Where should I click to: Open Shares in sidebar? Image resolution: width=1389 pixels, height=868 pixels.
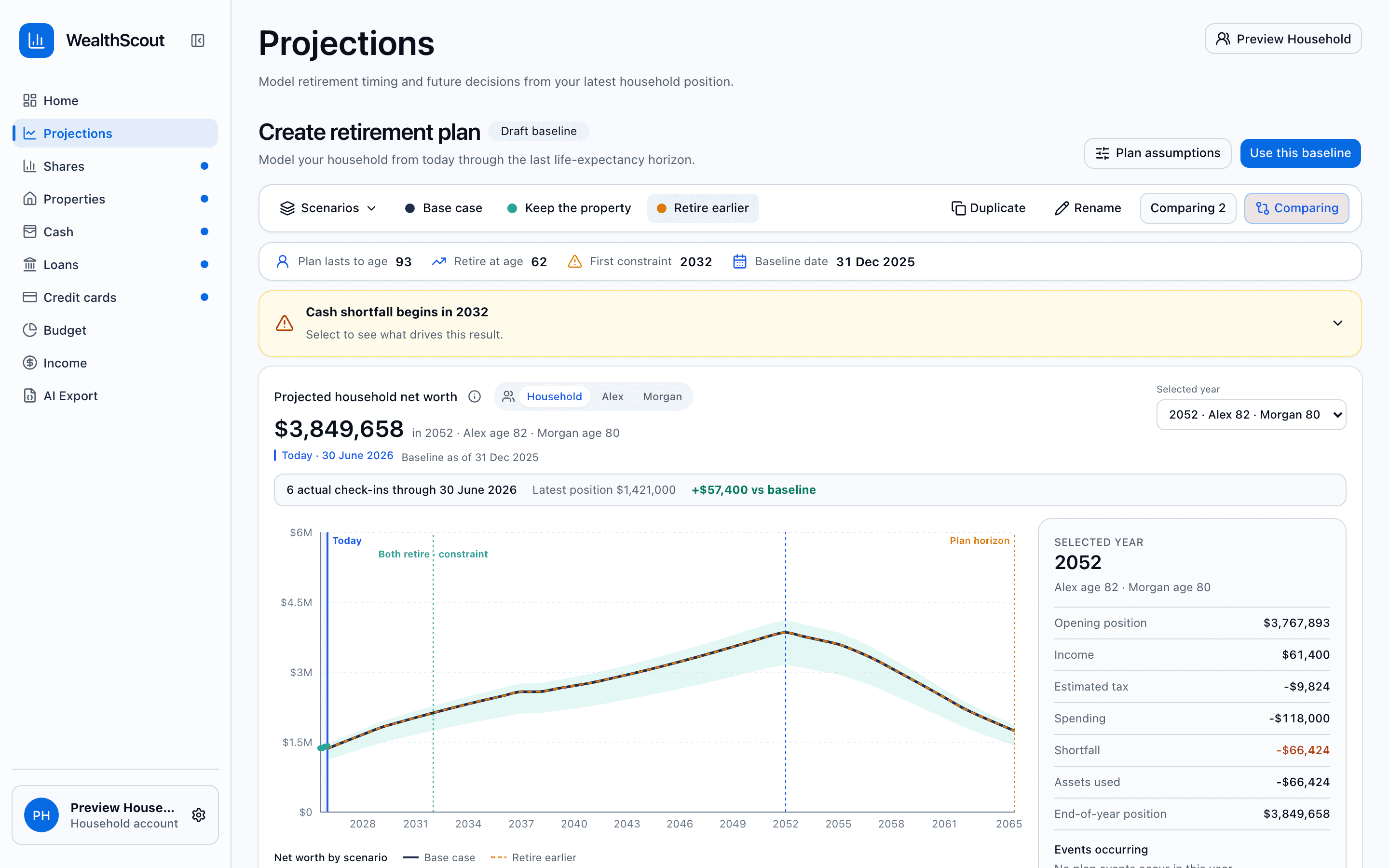[115, 166]
